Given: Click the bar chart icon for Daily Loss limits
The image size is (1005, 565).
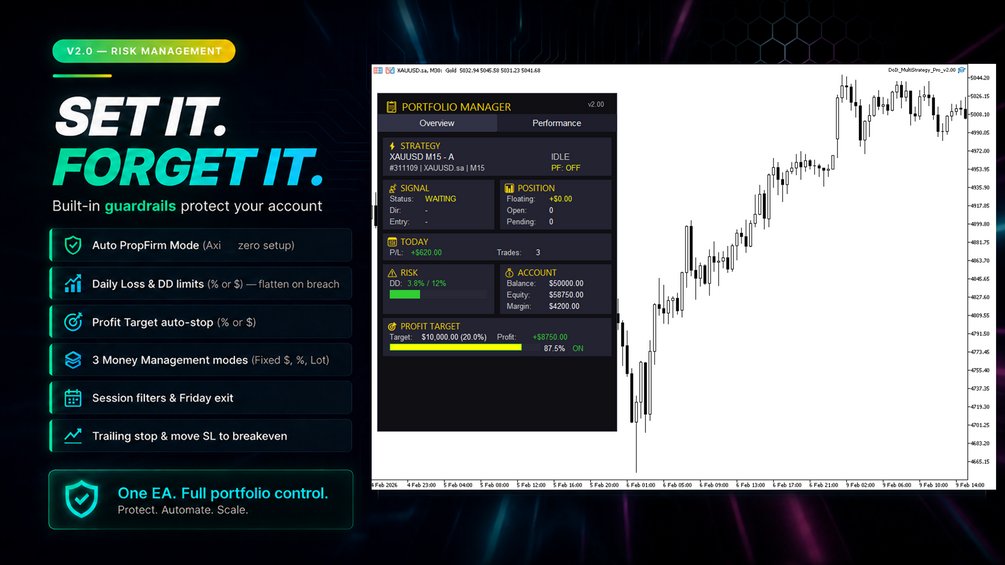Looking at the screenshot, I should 73,284.
